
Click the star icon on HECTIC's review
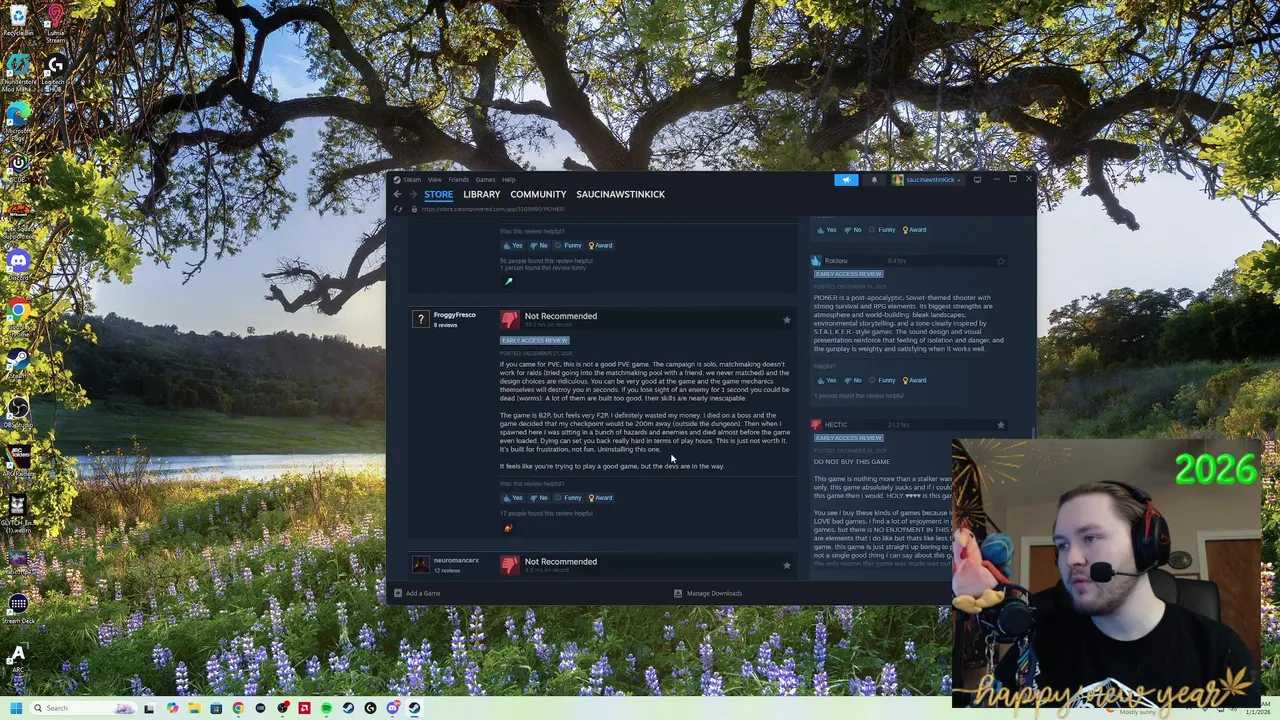[x=1000, y=425]
